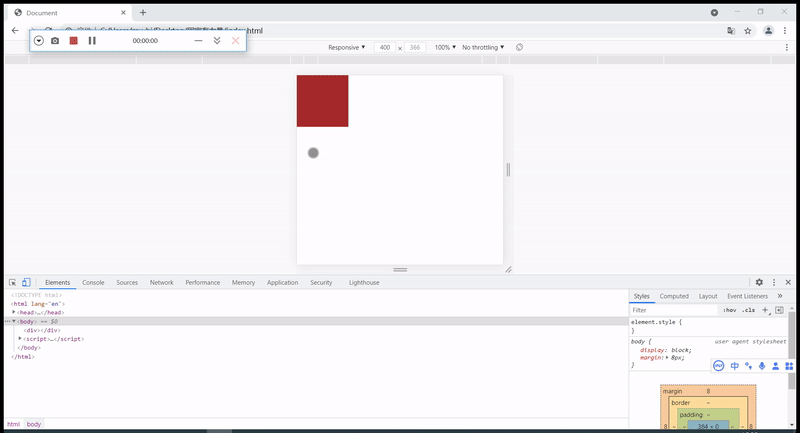The image size is (800, 433).
Task: Select the div element in DOM tree
Action: click(42, 330)
